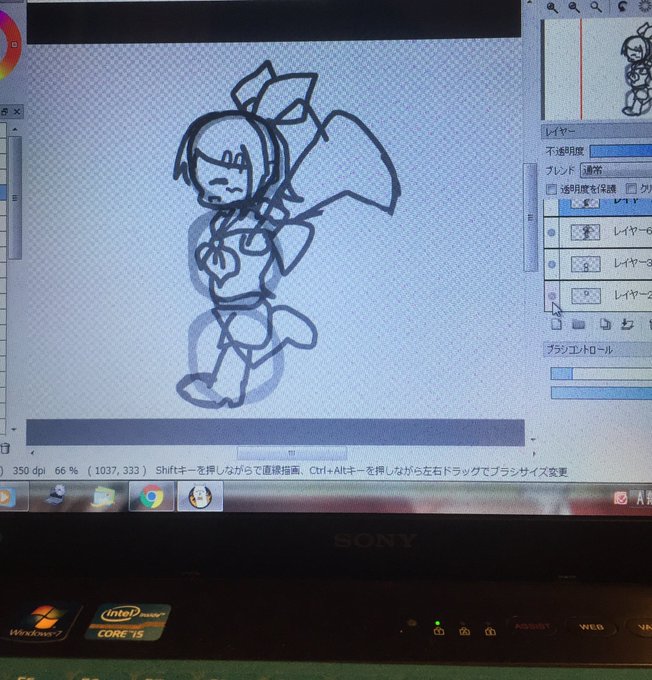This screenshot has width=652, height=680.
Task: Click the ブラシコントロール panel header
Action: tap(598, 349)
